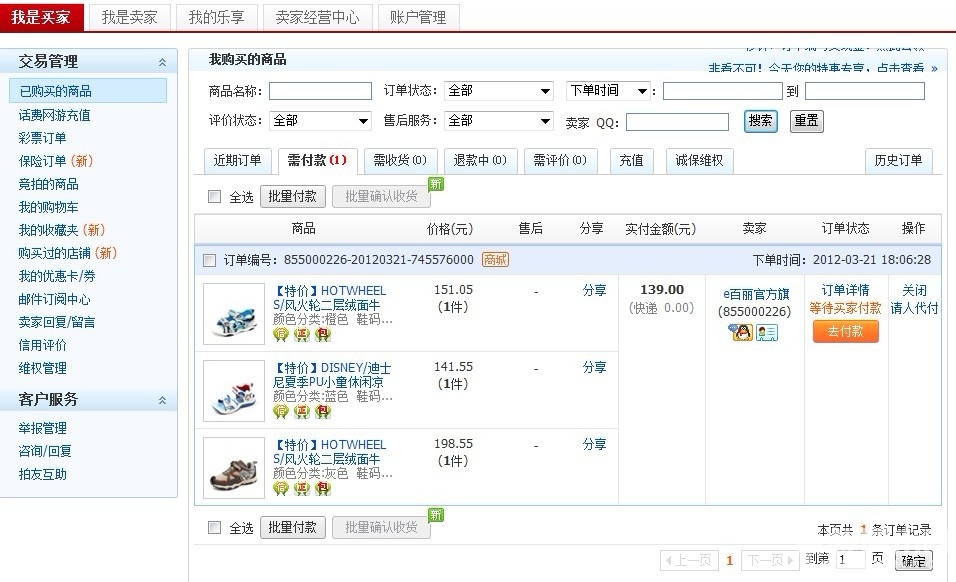Viewport: 956px width, 582px height.
Task: Open 我的购物车 in the sidebar
Action: 48,207
